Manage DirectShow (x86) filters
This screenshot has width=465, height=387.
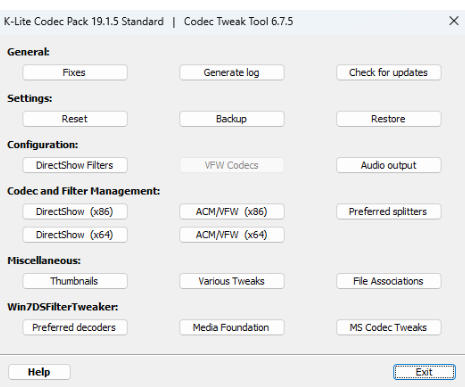(x=75, y=211)
